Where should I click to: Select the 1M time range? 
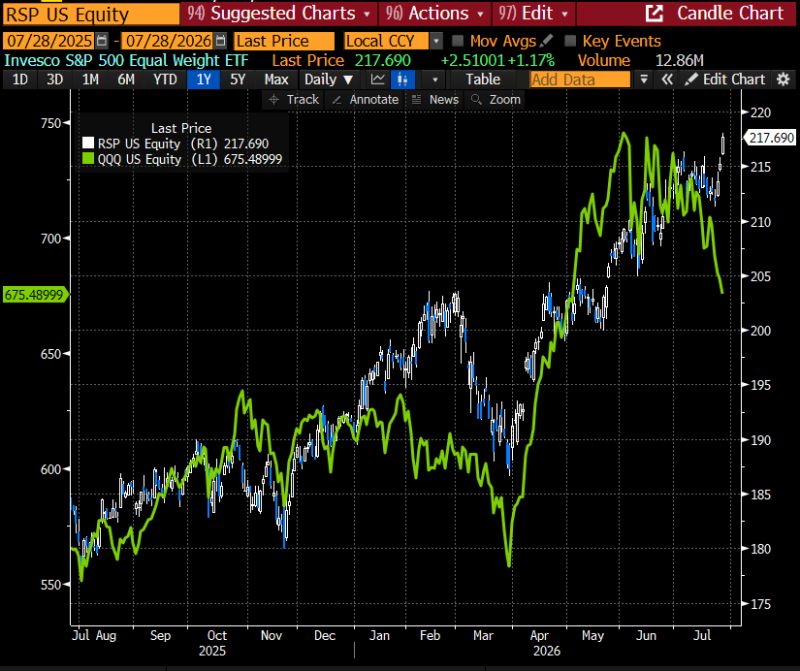pyautogui.click(x=90, y=80)
